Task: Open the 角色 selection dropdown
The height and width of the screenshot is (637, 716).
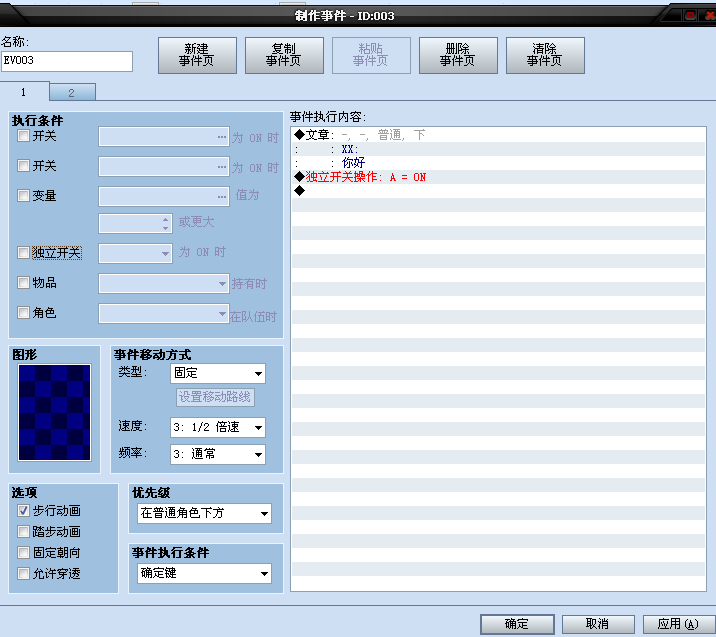Action: 163,314
